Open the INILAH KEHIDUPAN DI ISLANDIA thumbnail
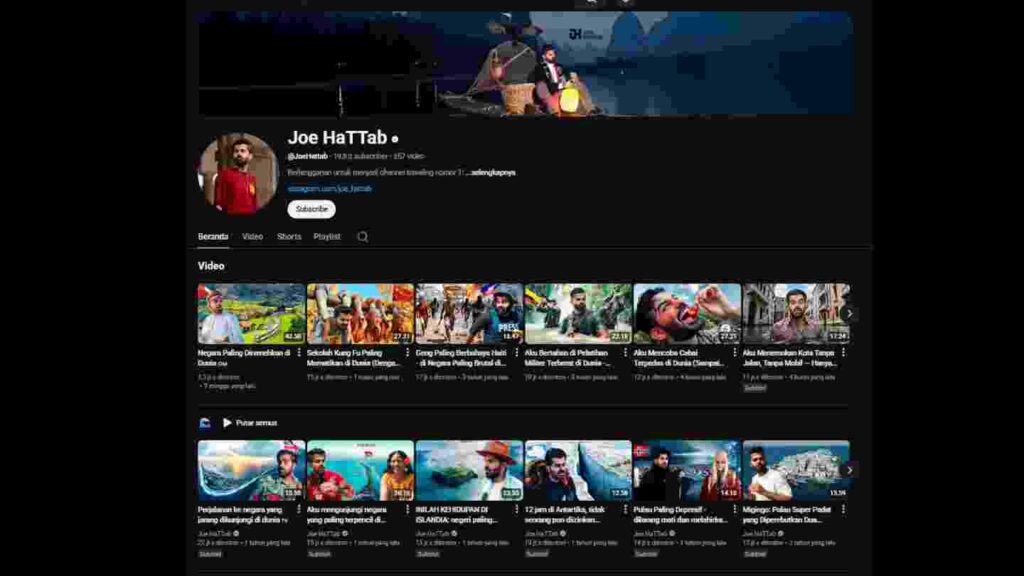 click(x=469, y=470)
